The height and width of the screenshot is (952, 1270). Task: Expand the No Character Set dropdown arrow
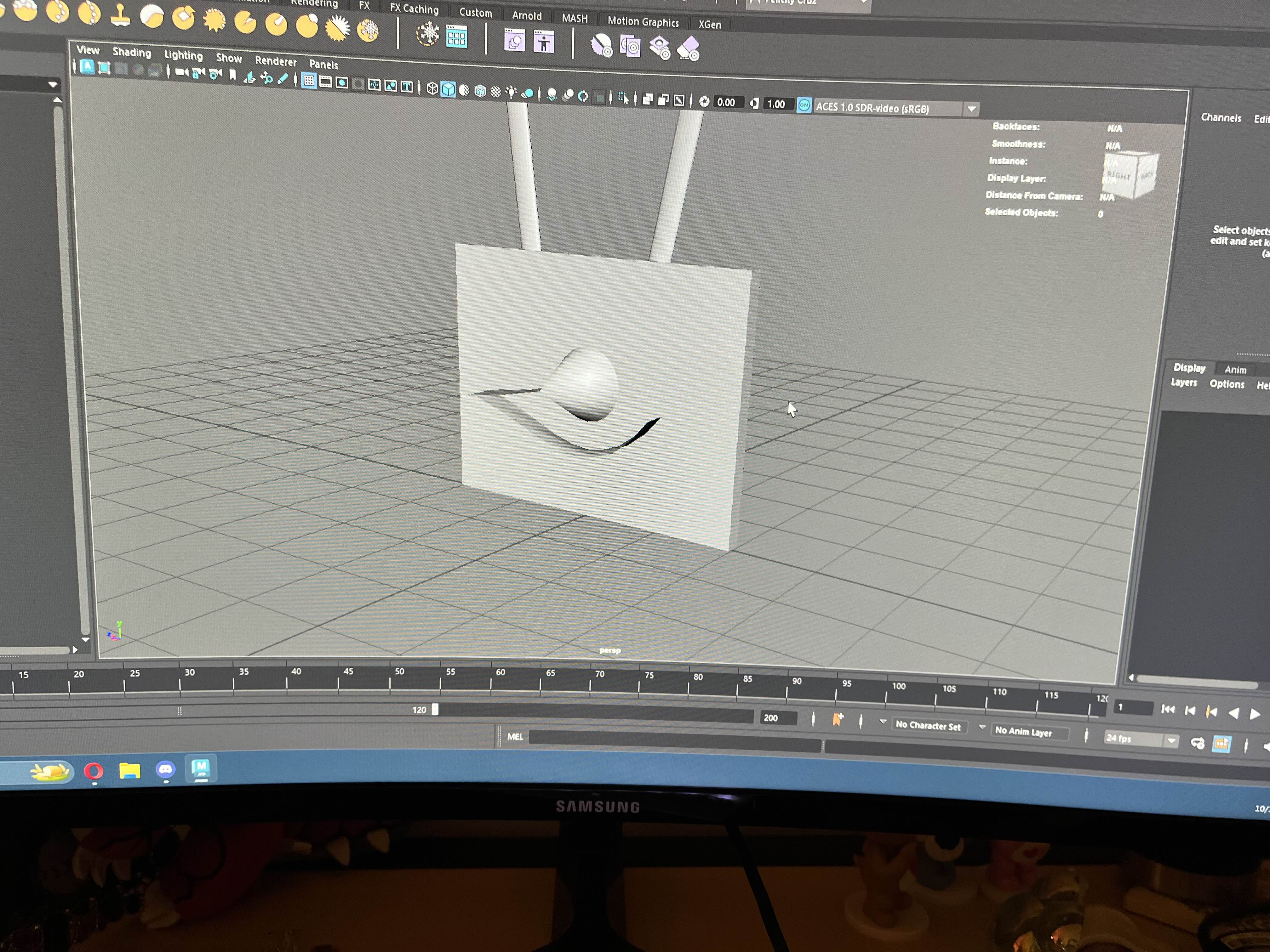tap(883, 721)
